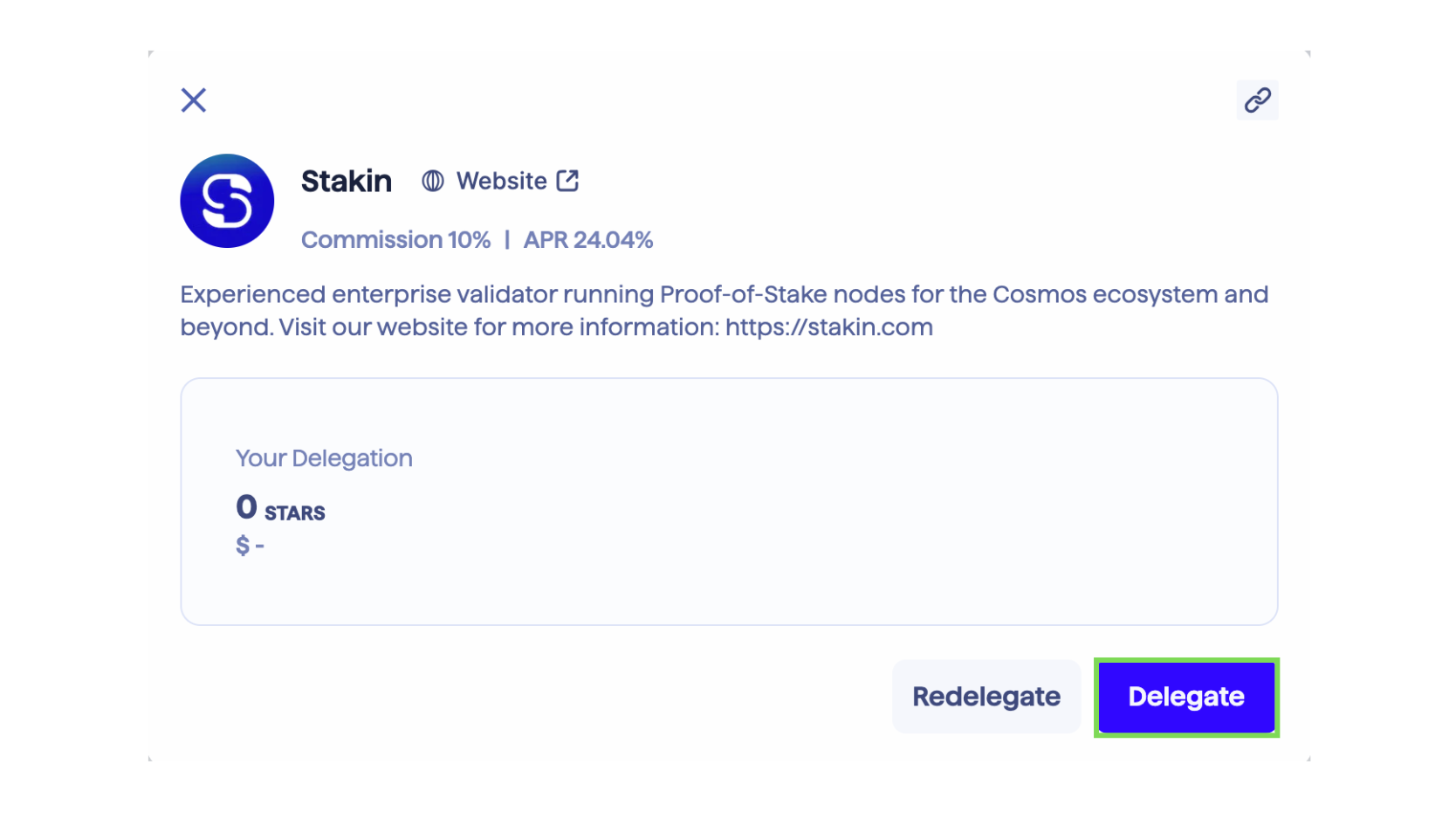Click the vertical separator between Commission and APR

(507, 240)
